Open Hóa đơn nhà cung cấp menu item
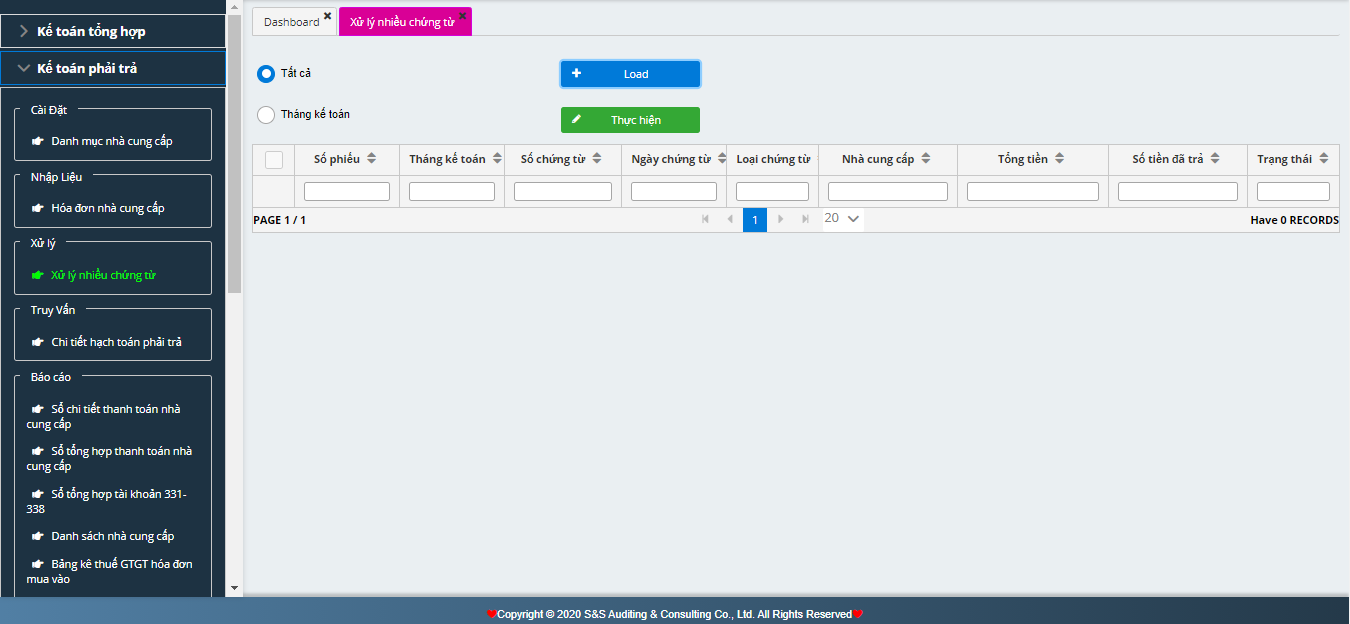This screenshot has height=624, width=1350. point(107,208)
